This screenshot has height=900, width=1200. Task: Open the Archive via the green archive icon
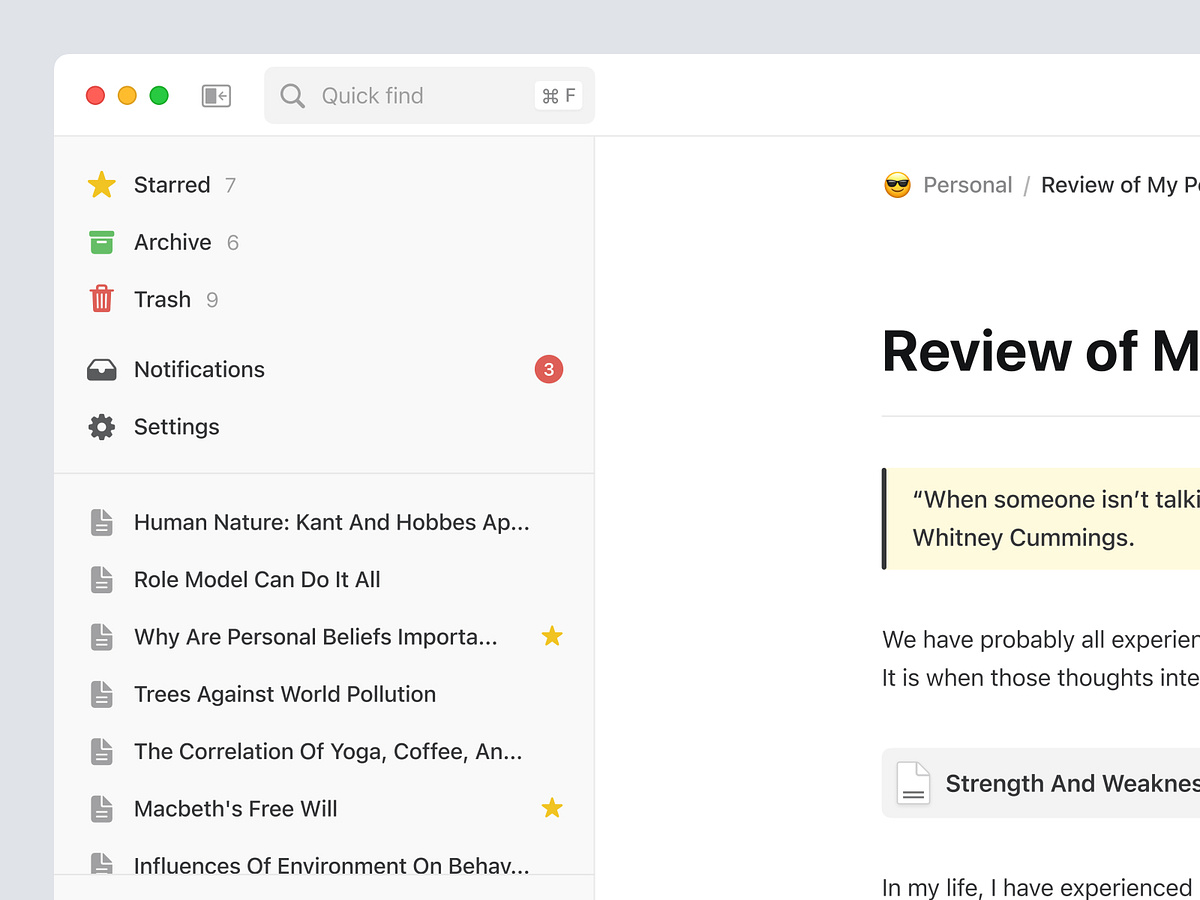coord(101,242)
